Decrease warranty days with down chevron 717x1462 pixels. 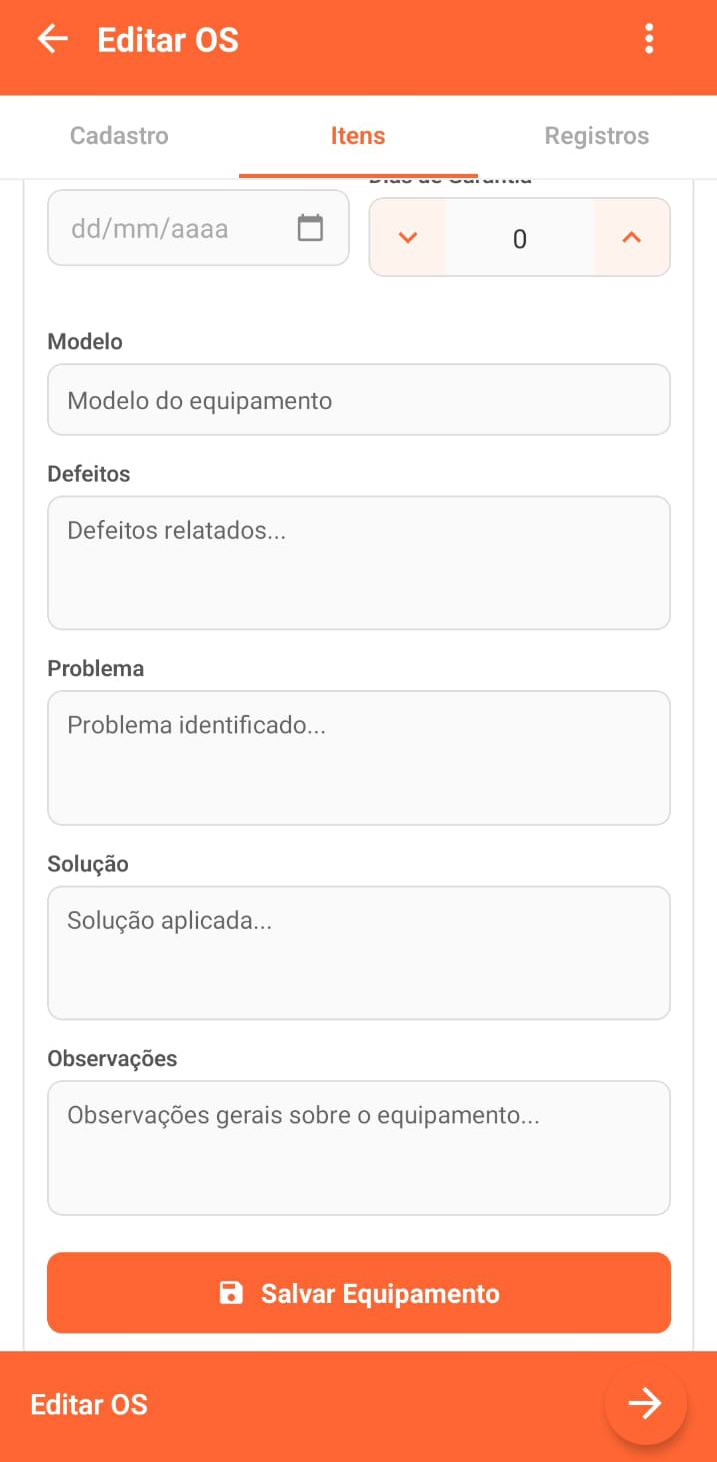click(407, 238)
